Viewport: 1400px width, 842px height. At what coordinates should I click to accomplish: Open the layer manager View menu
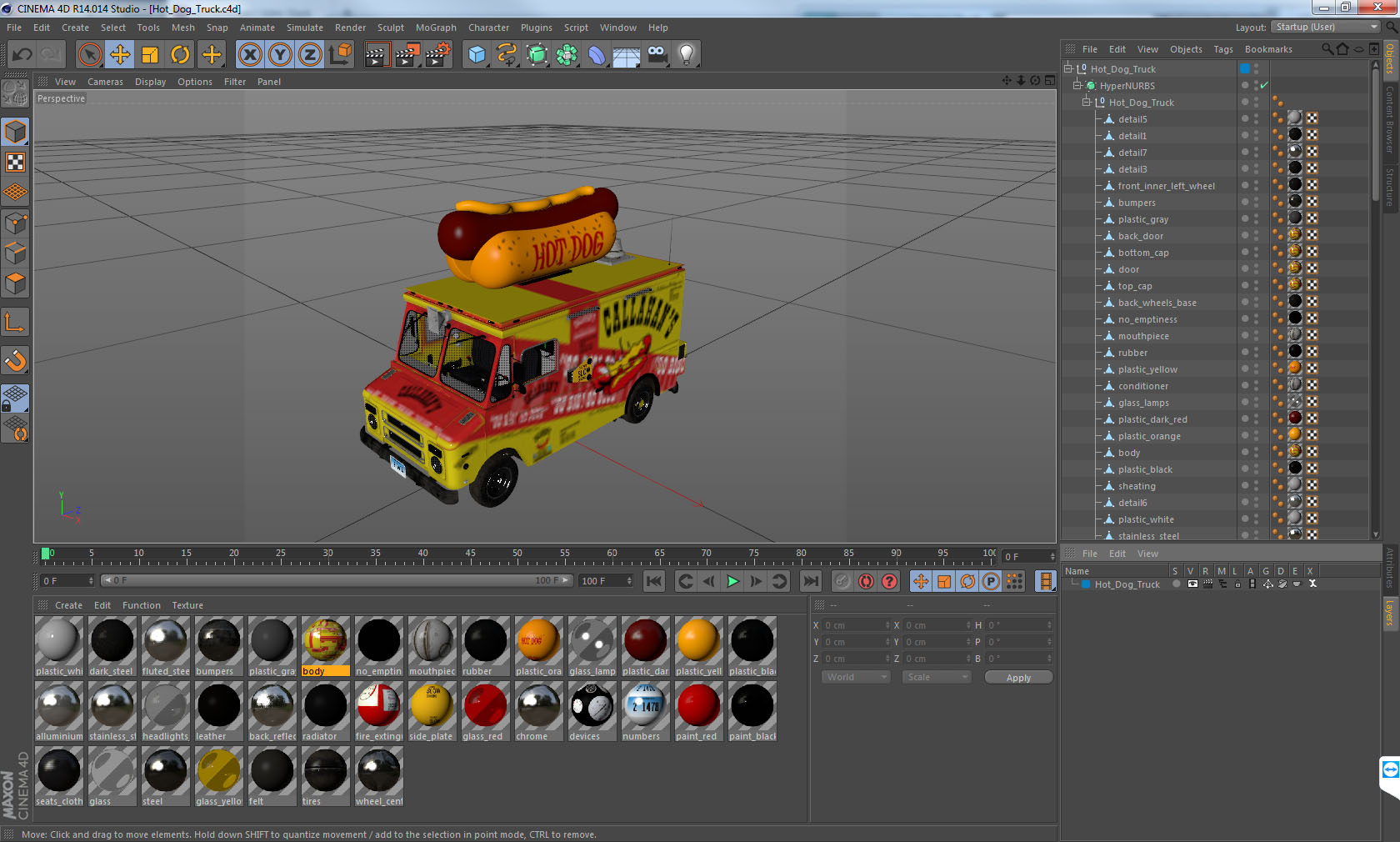(x=1147, y=554)
